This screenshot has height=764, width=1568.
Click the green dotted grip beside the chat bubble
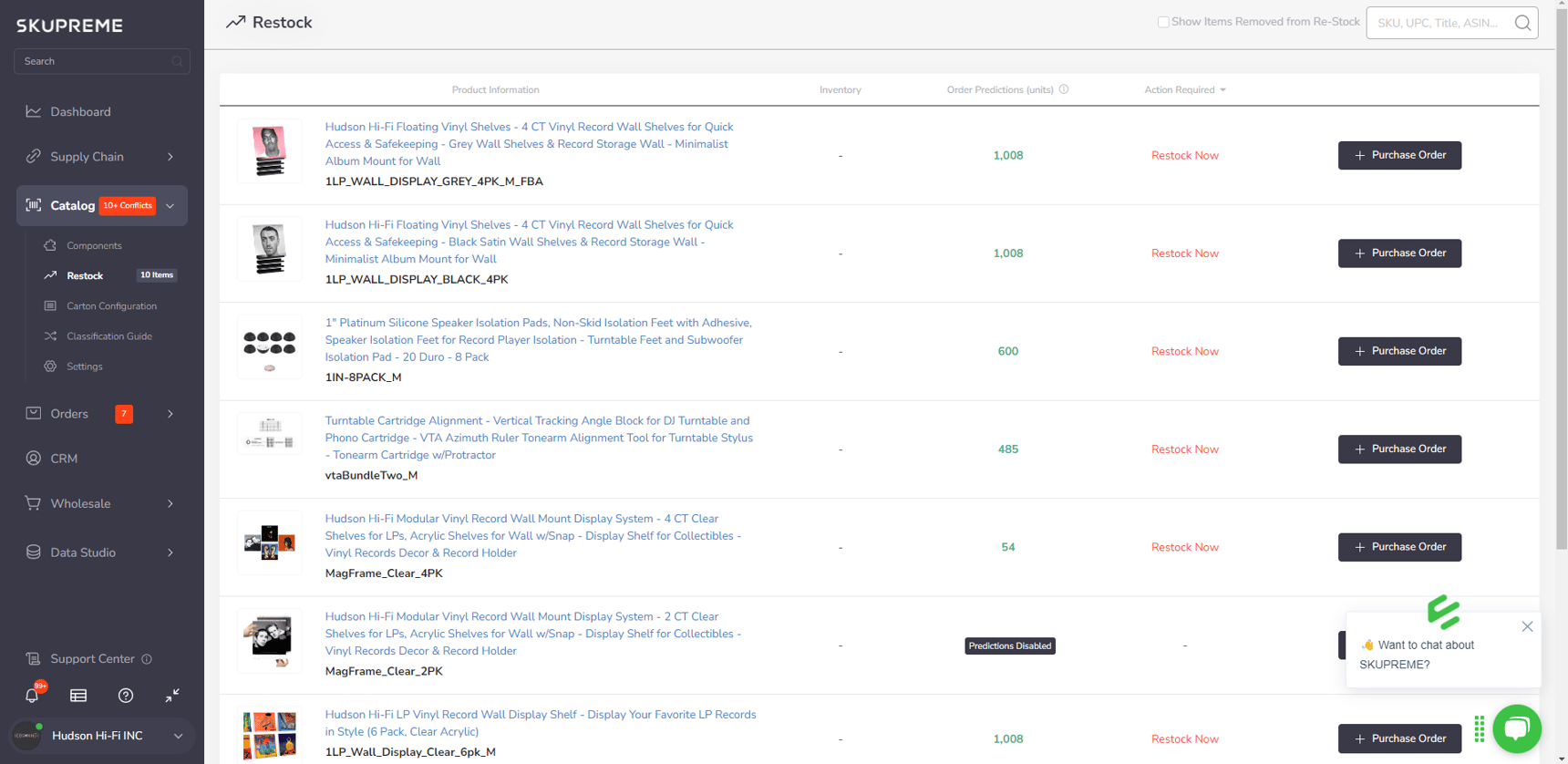point(1480,728)
